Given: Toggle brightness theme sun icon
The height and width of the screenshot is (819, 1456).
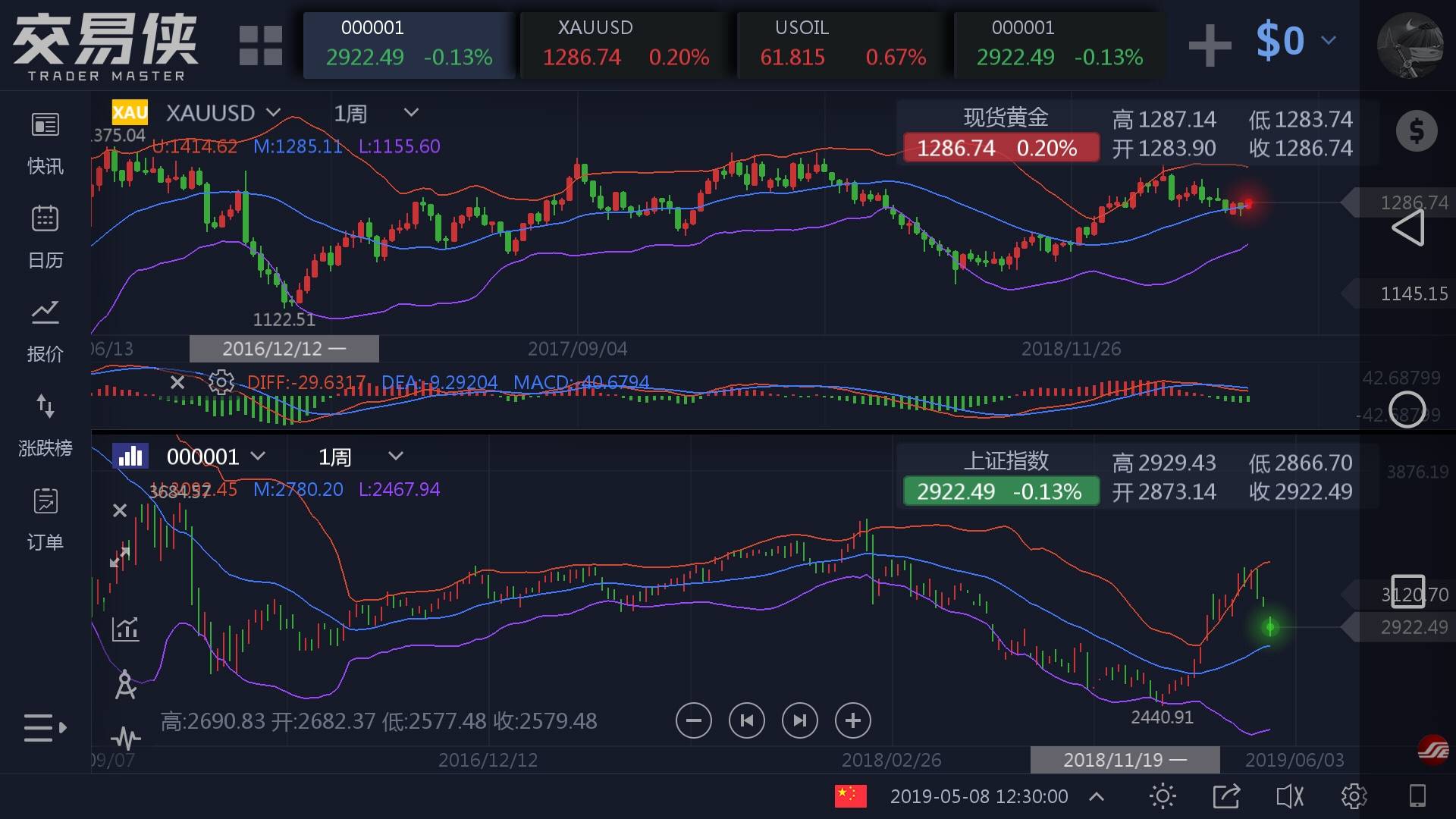Looking at the screenshot, I should point(1162,796).
